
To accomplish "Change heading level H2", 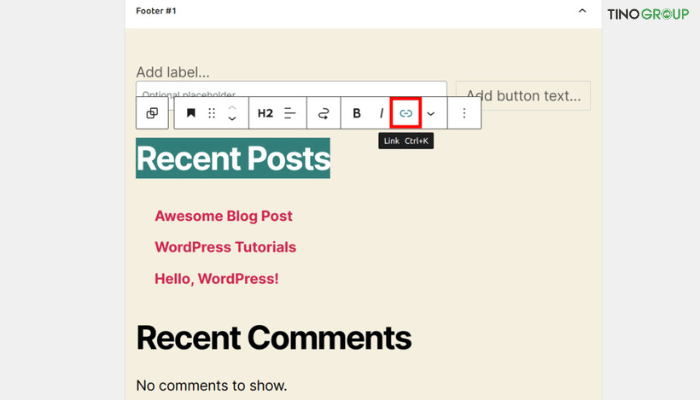I will (265, 113).
